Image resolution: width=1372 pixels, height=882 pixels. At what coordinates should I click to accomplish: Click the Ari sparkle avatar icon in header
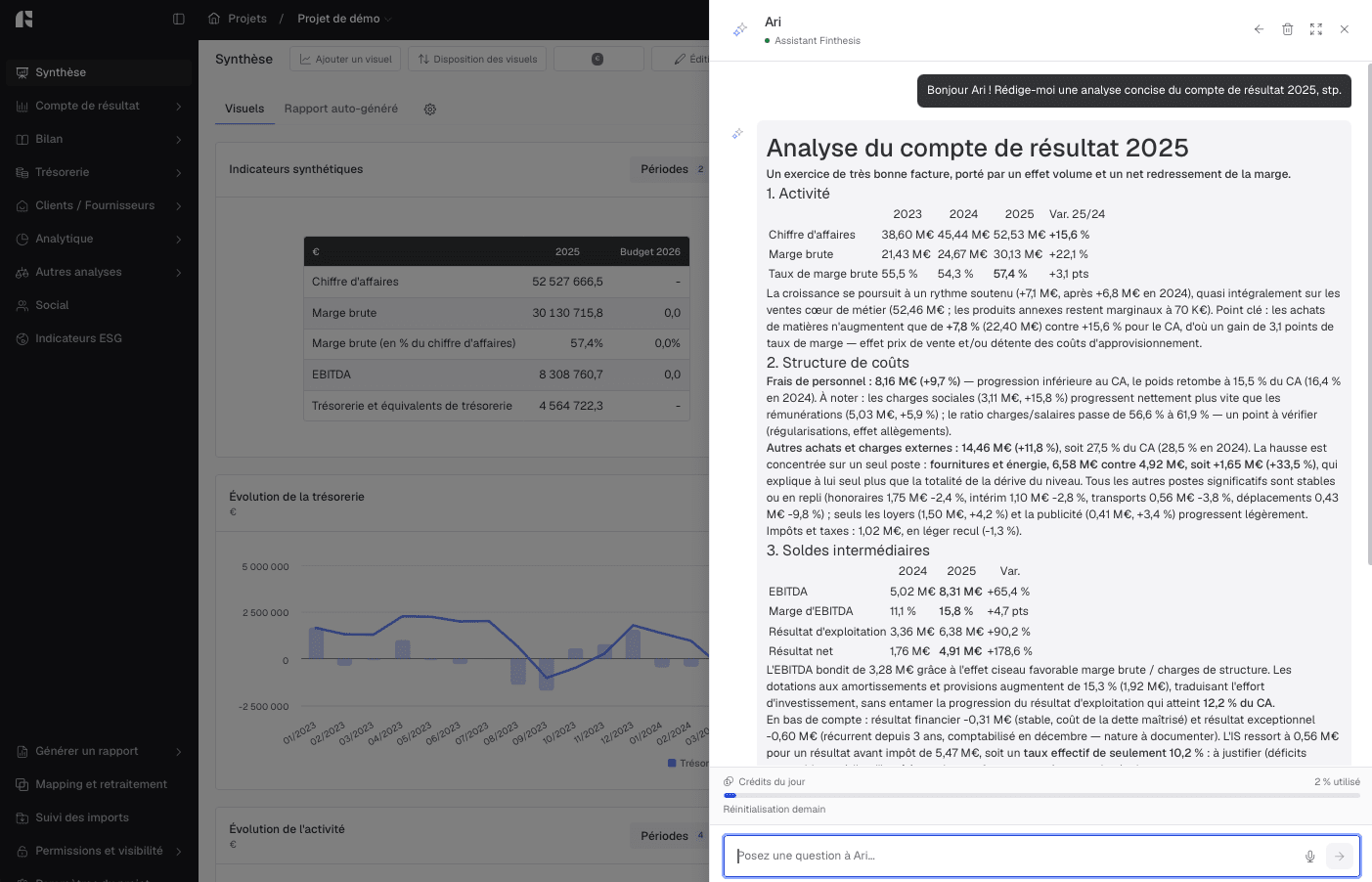click(740, 30)
